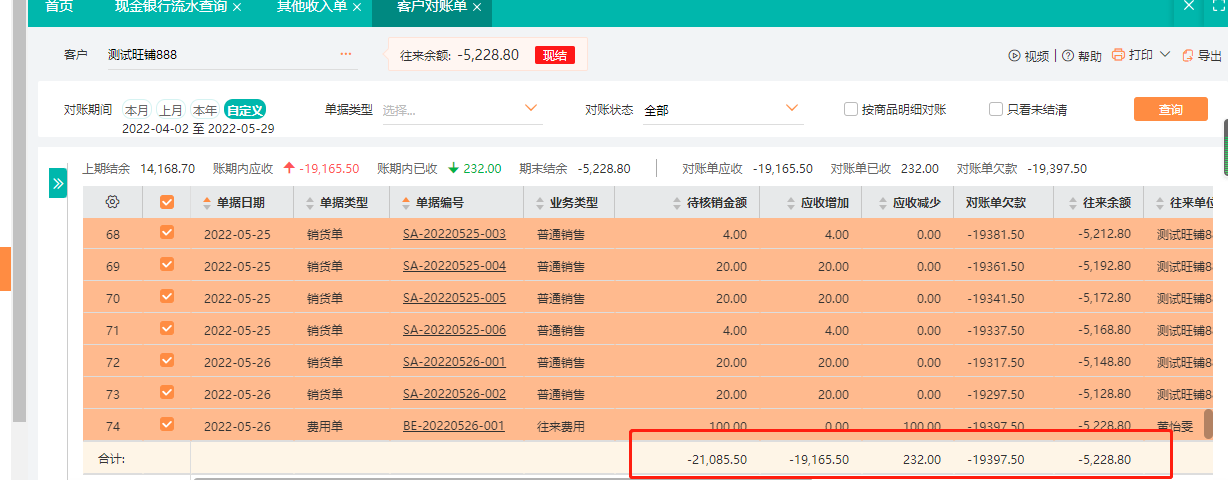
Task: Check the 只看未结清 option
Action: click(996, 109)
